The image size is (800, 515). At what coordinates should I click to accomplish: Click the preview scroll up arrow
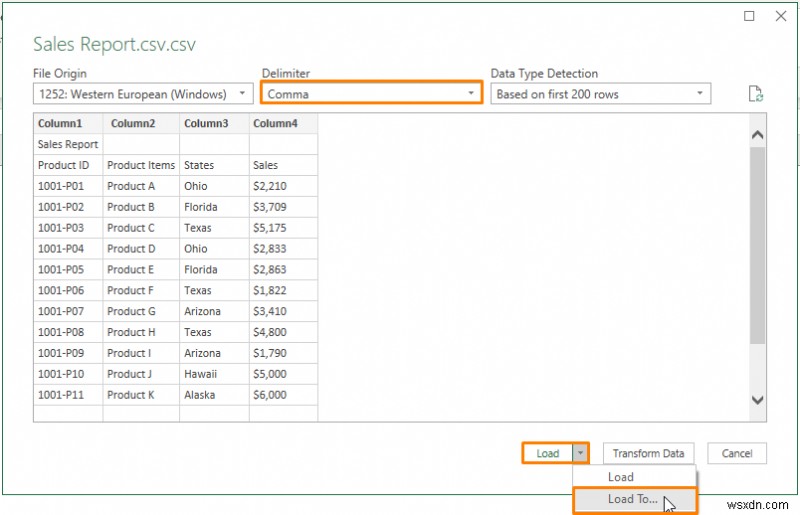758,135
